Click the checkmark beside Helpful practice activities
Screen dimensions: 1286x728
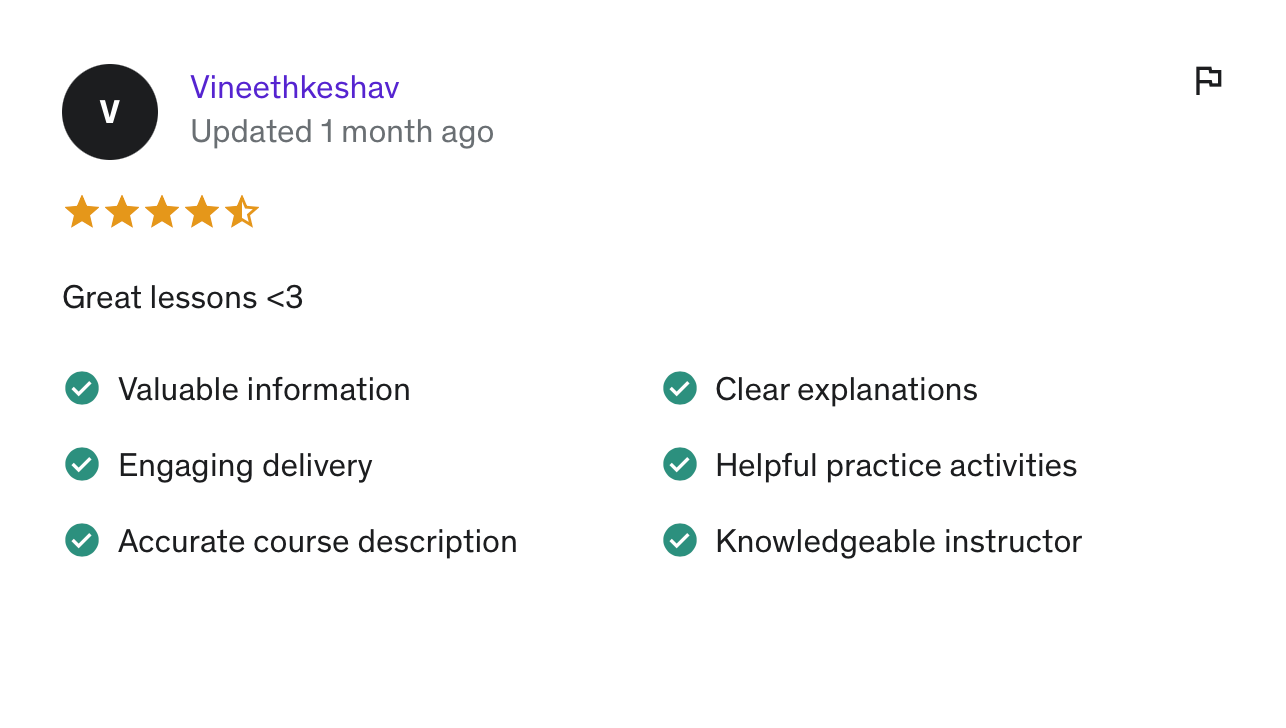(x=680, y=464)
